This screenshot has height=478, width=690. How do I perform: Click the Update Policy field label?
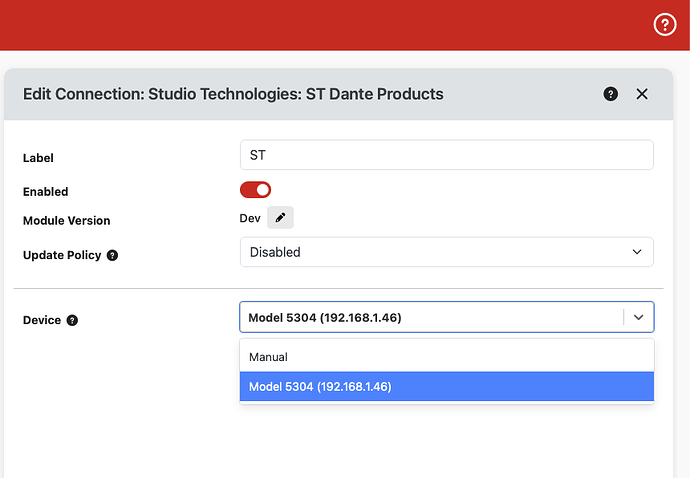[x=62, y=255]
